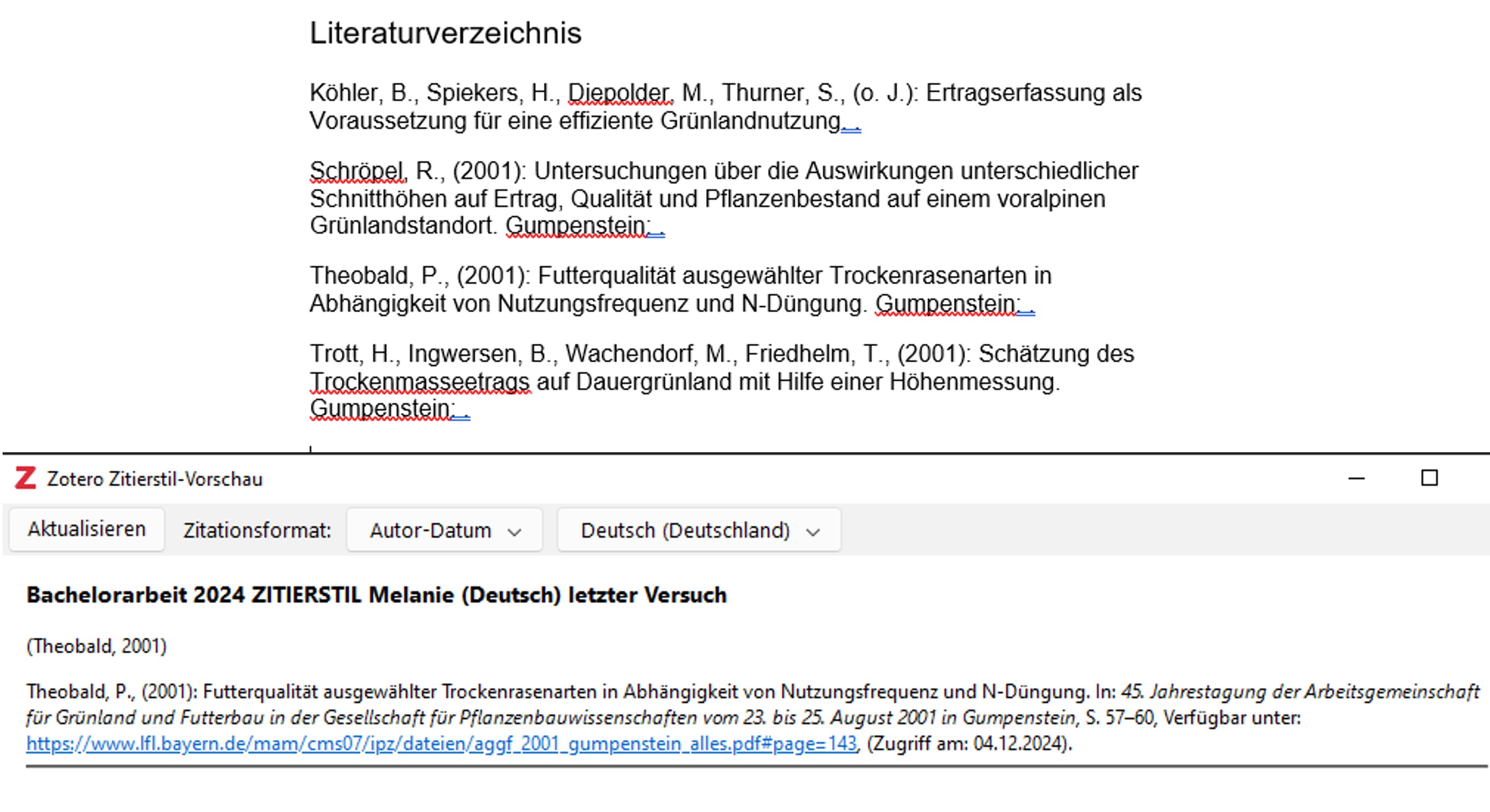Click the underlined word Trockenmasseetrags
The height and width of the screenshot is (812, 1490).
point(419,382)
